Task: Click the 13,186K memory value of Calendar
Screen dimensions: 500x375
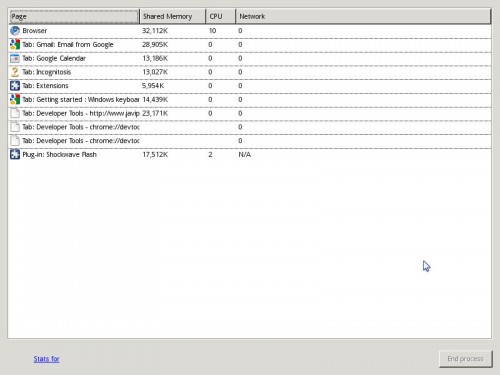Action: coord(155,58)
